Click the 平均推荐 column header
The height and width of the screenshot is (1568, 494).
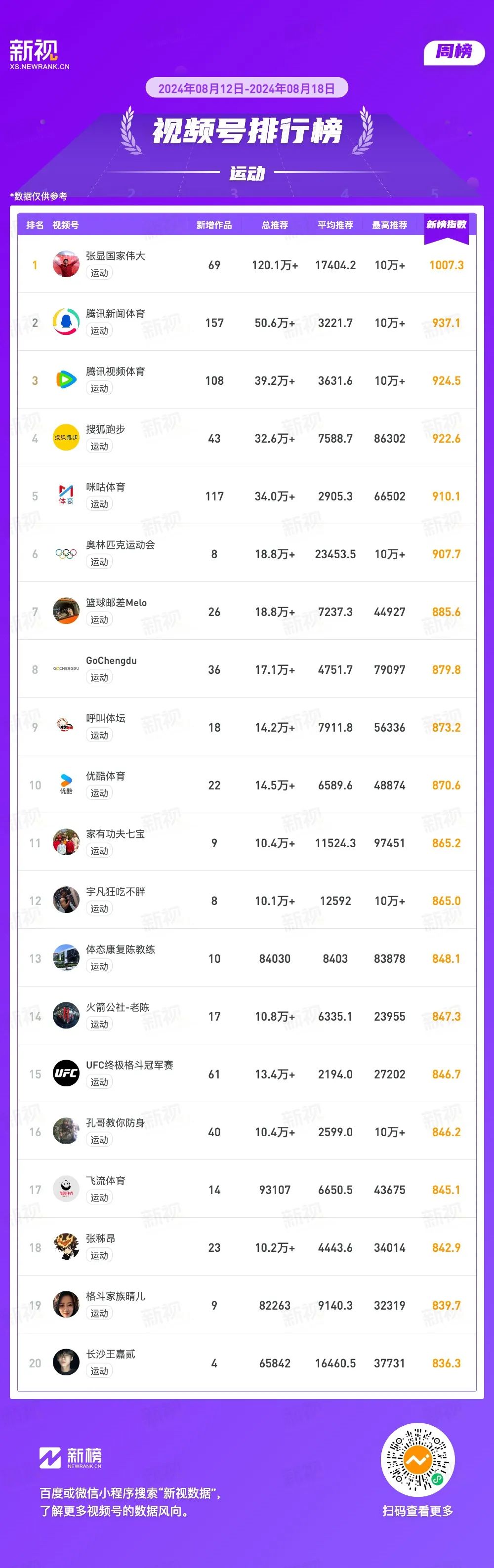335,225
